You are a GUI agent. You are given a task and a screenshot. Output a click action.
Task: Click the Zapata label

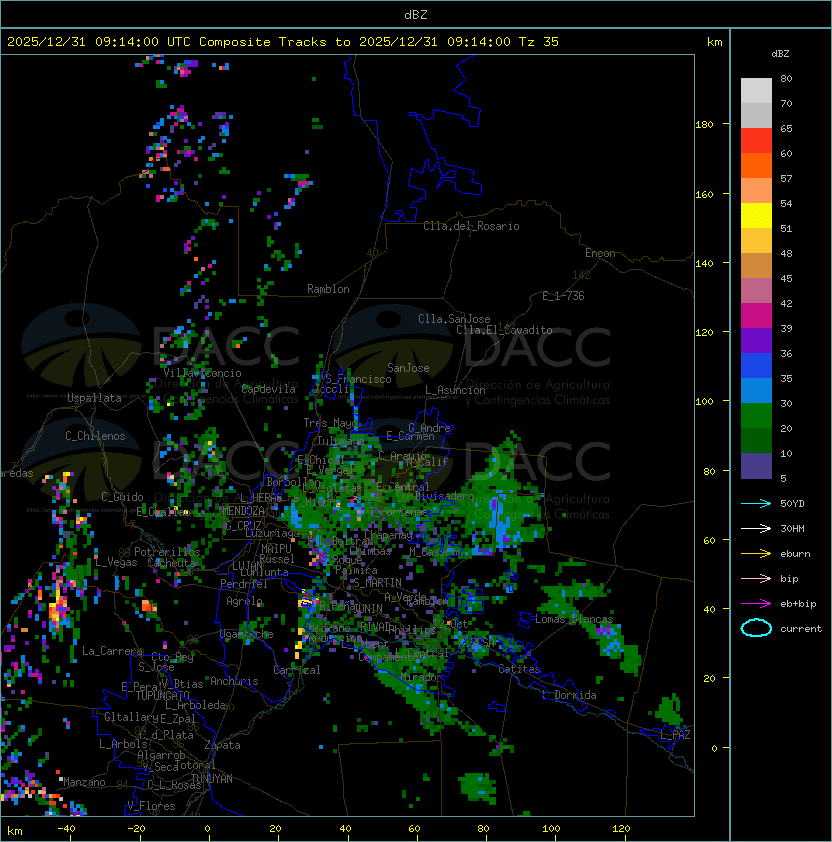[222, 745]
